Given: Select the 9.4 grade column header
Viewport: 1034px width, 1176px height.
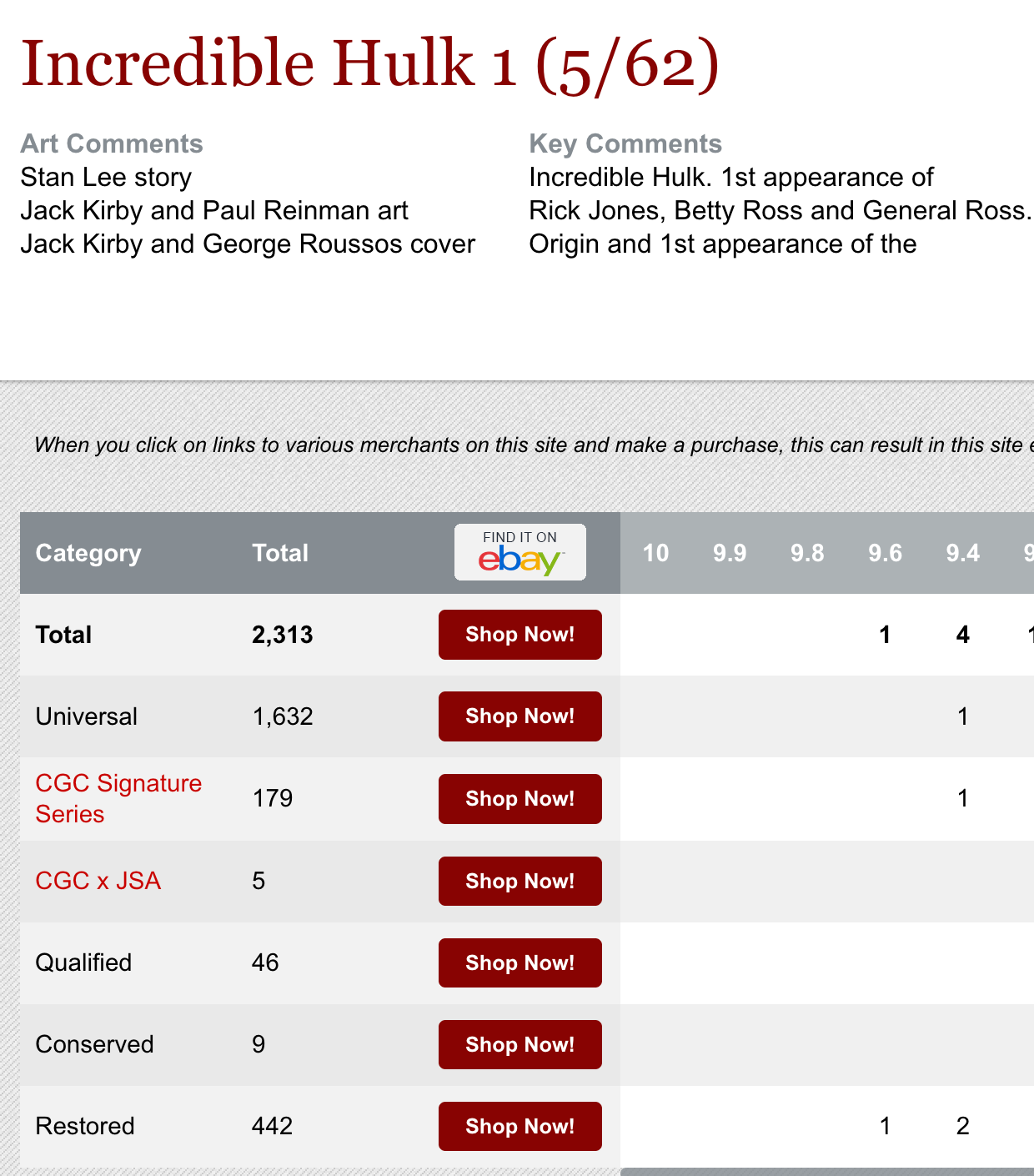Looking at the screenshot, I should [962, 553].
